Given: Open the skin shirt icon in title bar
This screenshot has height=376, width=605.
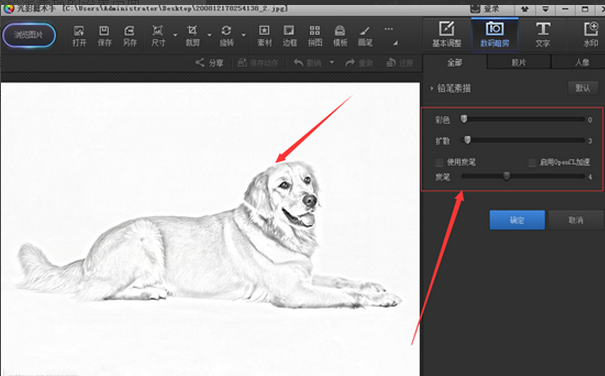Looking at the screenshot, I should (x=525, y=9).
